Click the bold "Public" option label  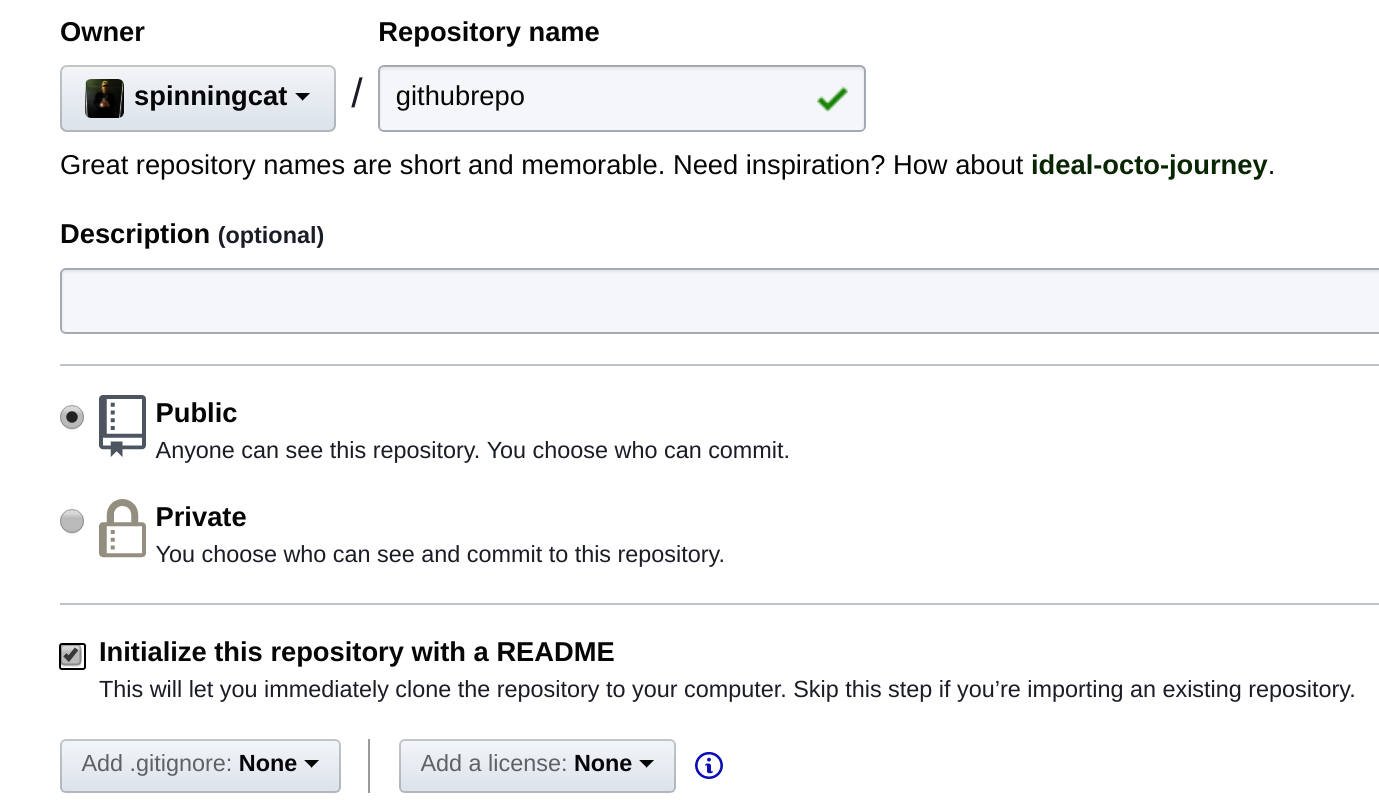pos(196,413)
